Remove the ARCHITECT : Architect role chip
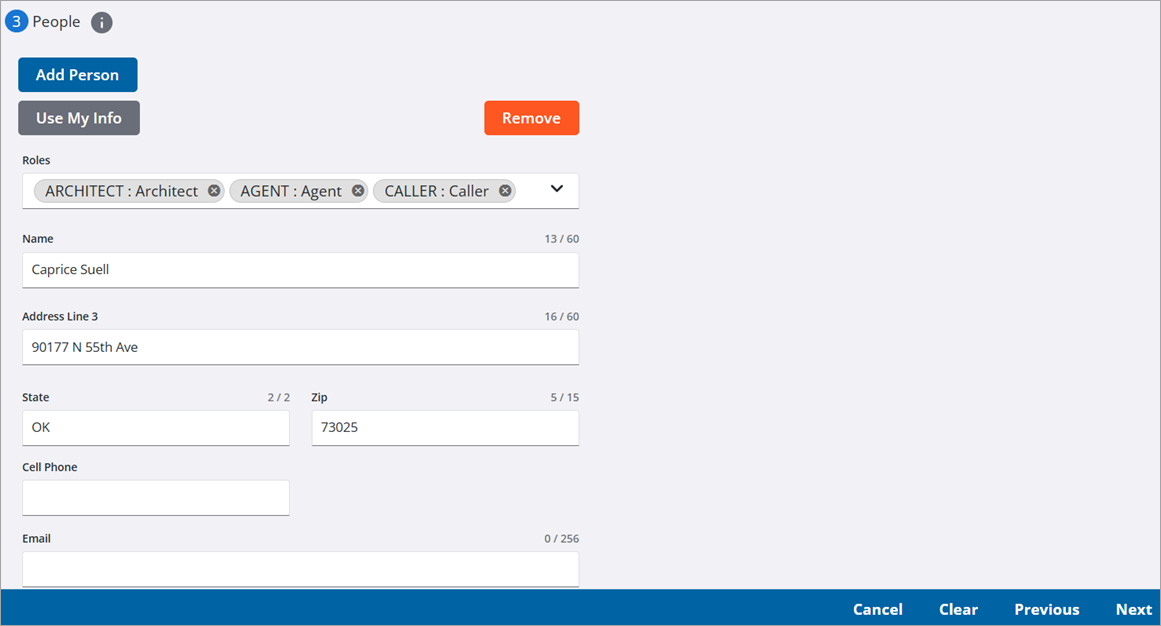The width and height of the screenshot is (1161, 626). 214,191
